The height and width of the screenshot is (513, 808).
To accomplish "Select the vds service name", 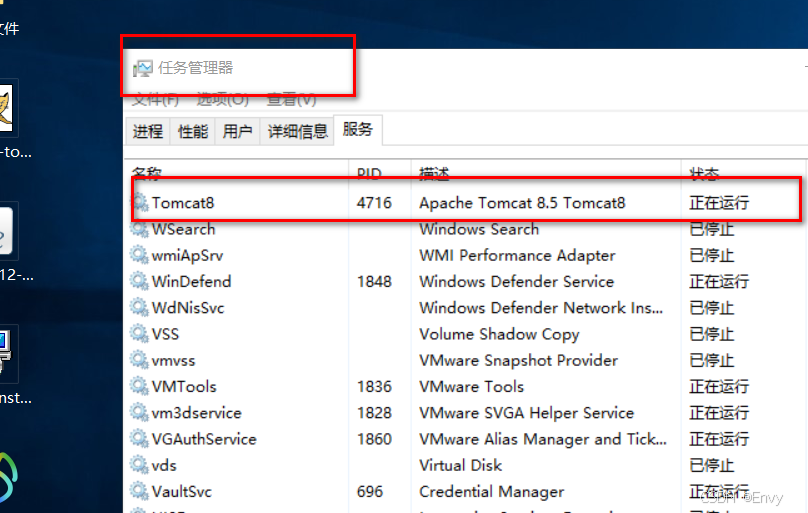I will tap(164, 466).
